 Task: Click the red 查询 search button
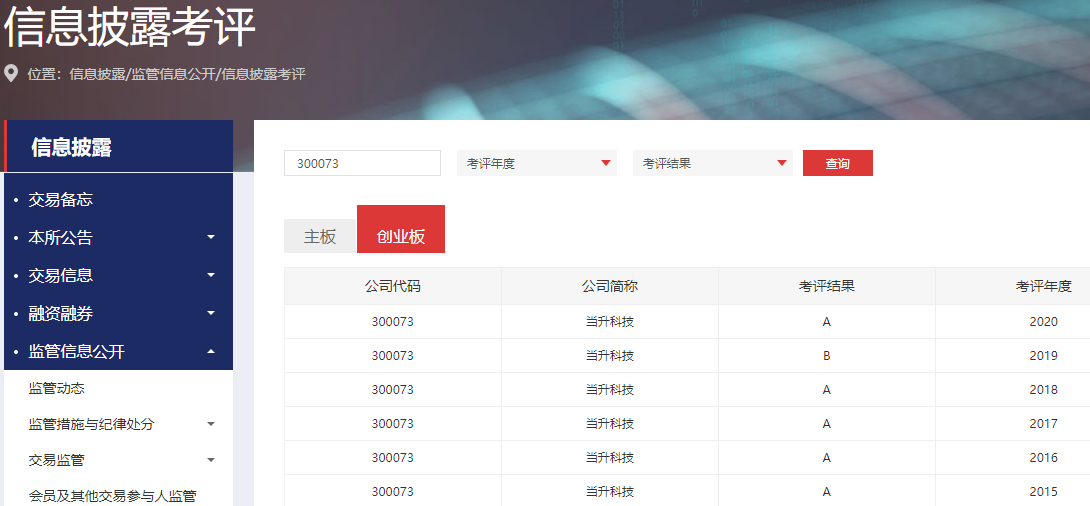(837, 163)
